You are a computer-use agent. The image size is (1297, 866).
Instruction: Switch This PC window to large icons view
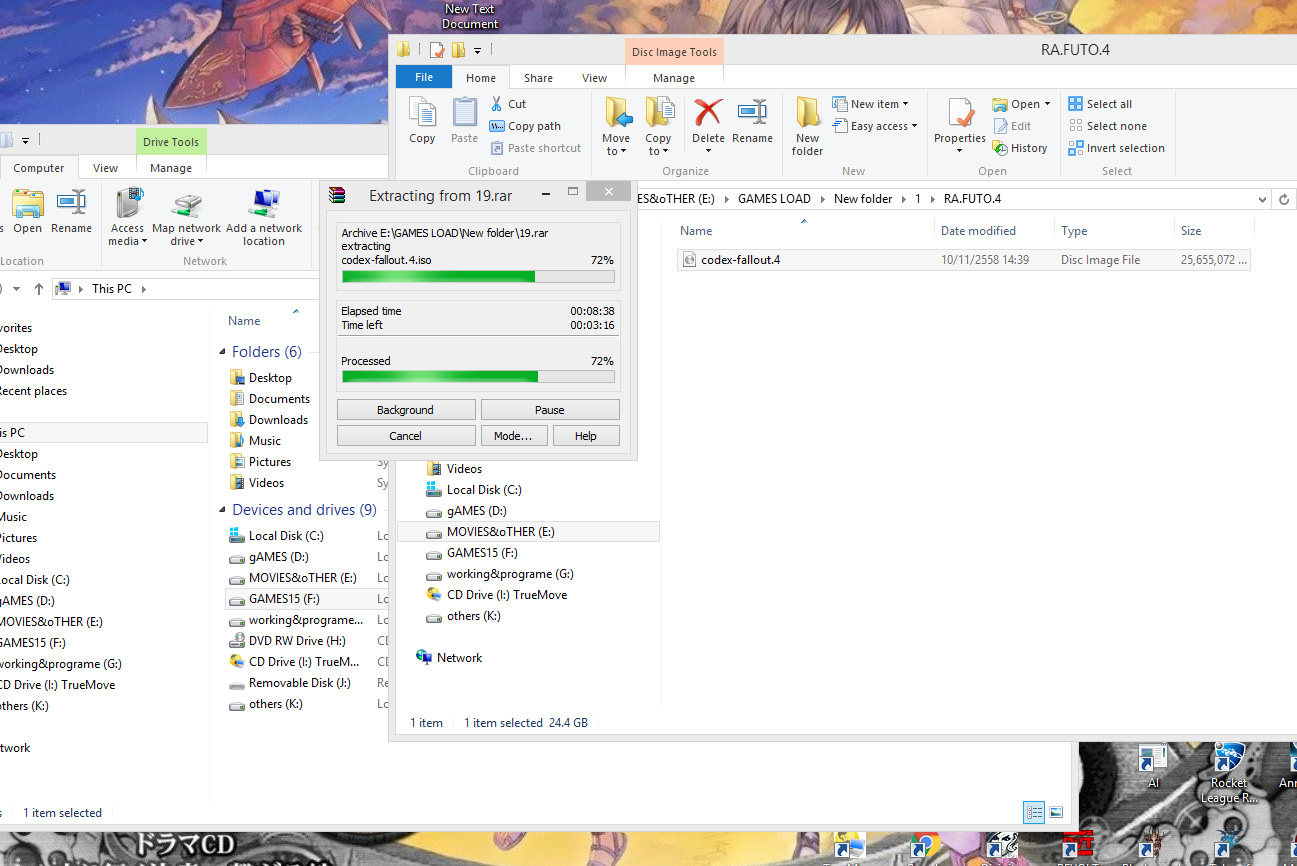point(1055,812)
